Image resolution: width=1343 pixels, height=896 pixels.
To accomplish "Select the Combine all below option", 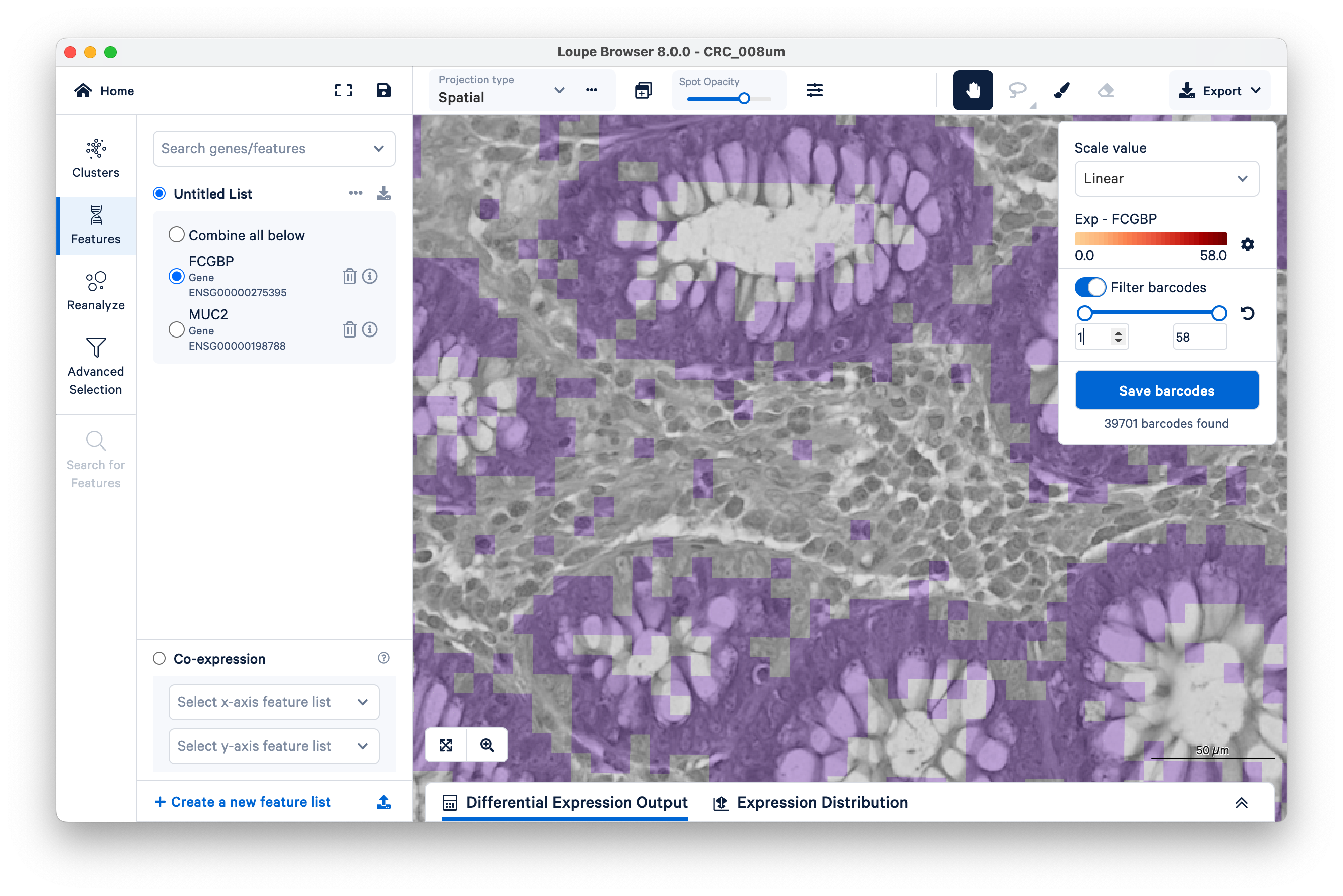I will coord(177,235).
